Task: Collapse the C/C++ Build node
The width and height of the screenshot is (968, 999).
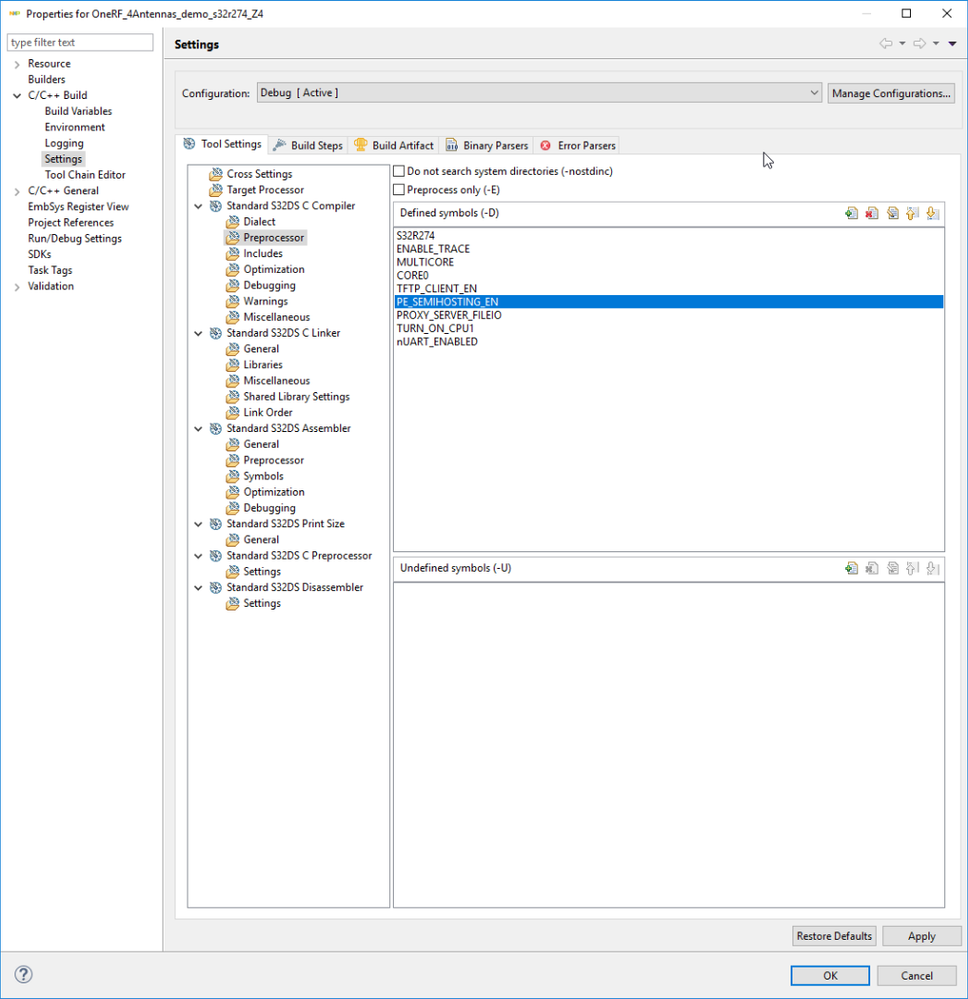Action: point(17,96)
